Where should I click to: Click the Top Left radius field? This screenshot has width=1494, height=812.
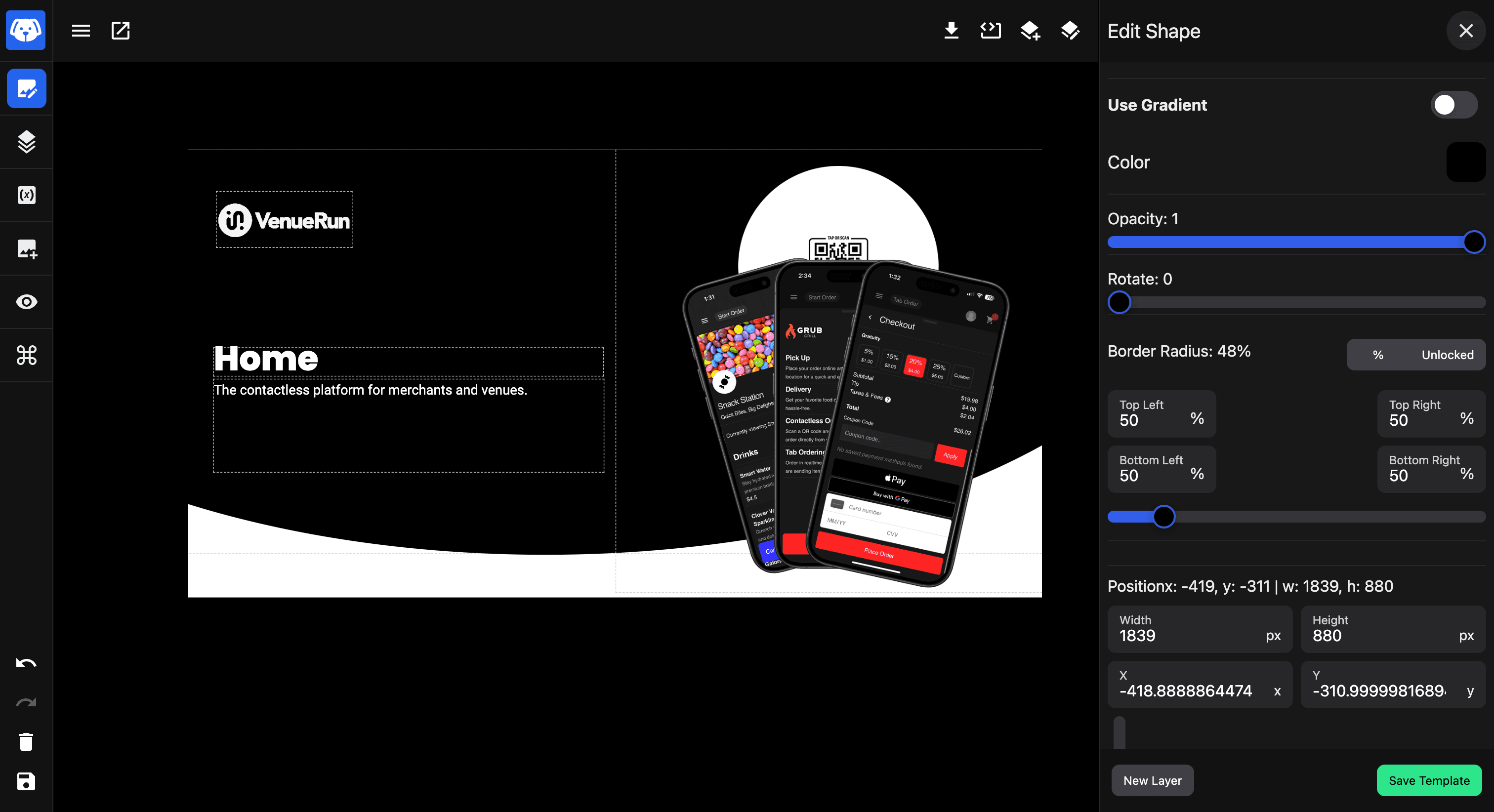click(x=1161, y=413)
